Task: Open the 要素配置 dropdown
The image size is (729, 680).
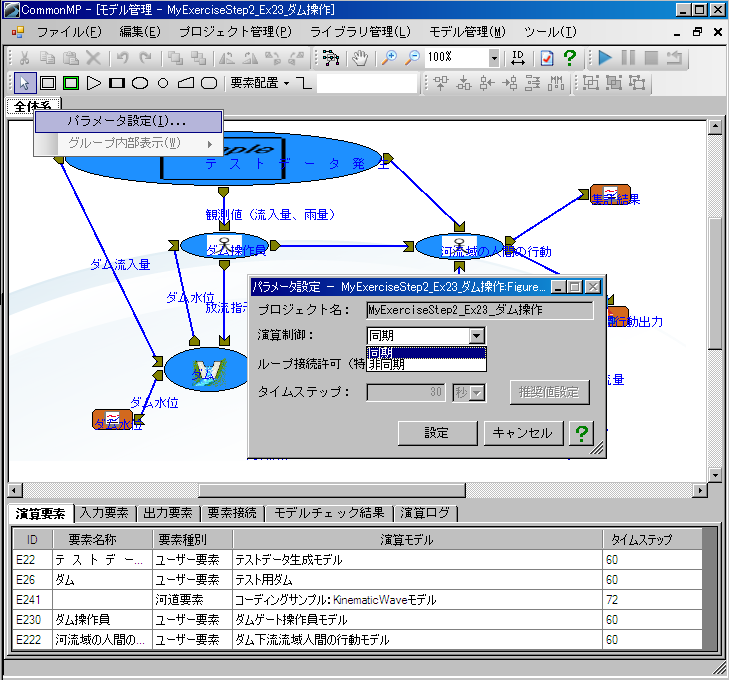Action: click(x=259, y=83)
